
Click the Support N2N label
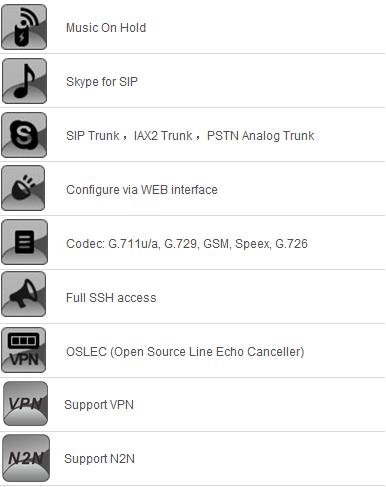99,459
